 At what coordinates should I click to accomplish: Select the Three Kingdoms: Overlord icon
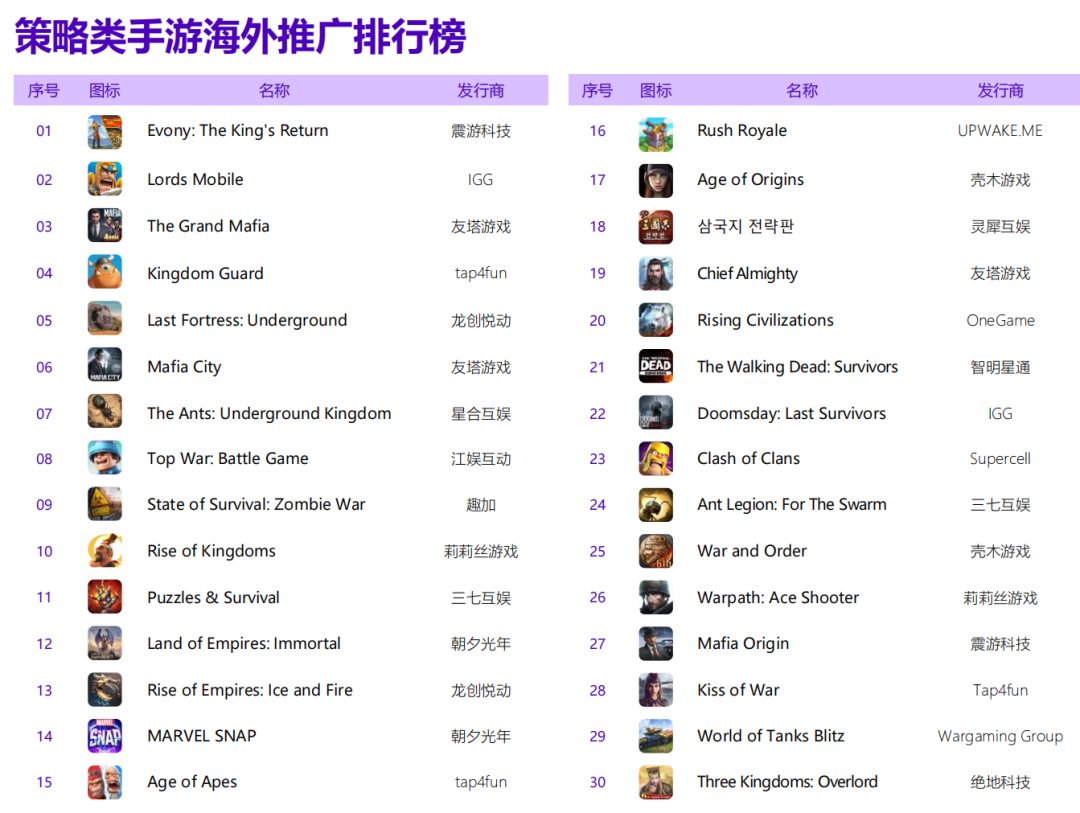(x=656, y=782)
